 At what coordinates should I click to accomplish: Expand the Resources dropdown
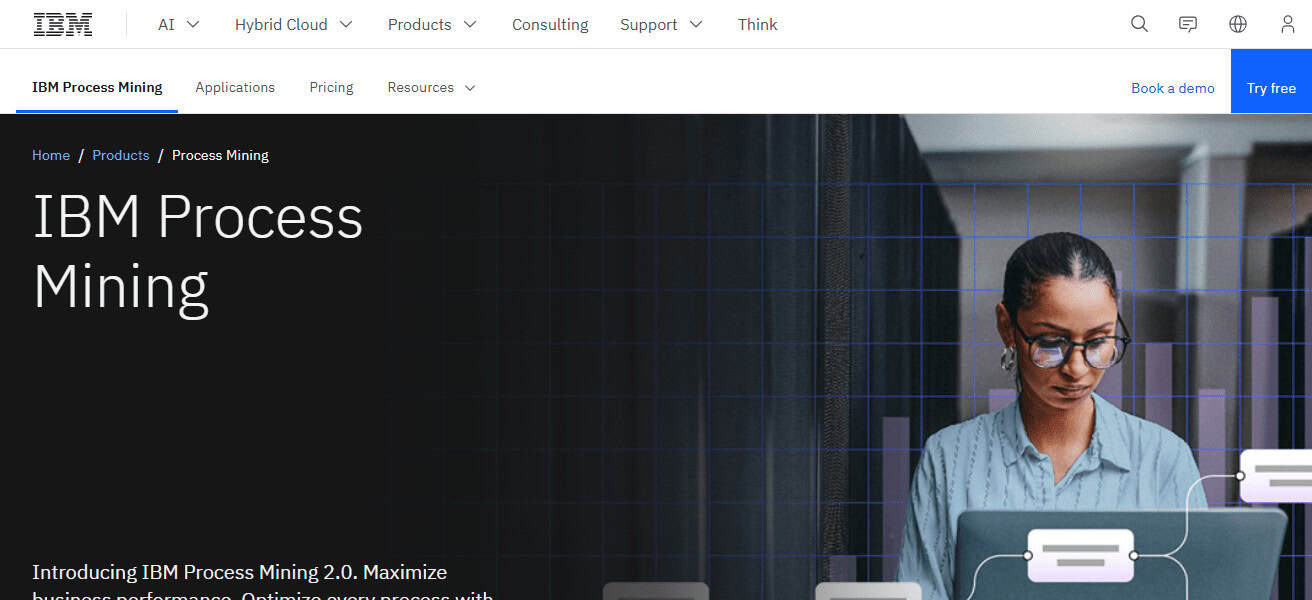pyautogui.click(x=431, y=88)
